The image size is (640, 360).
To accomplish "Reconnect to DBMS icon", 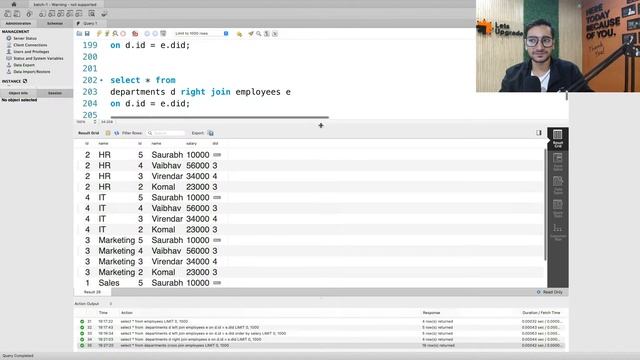I will pos(104,14).
